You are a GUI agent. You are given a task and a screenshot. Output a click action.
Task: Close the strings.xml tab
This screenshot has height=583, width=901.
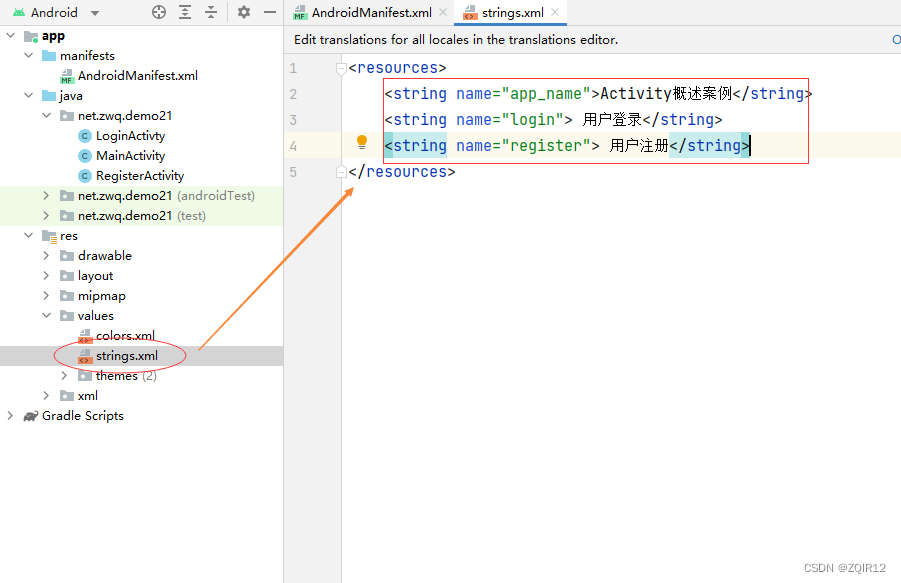coord(555,12)
